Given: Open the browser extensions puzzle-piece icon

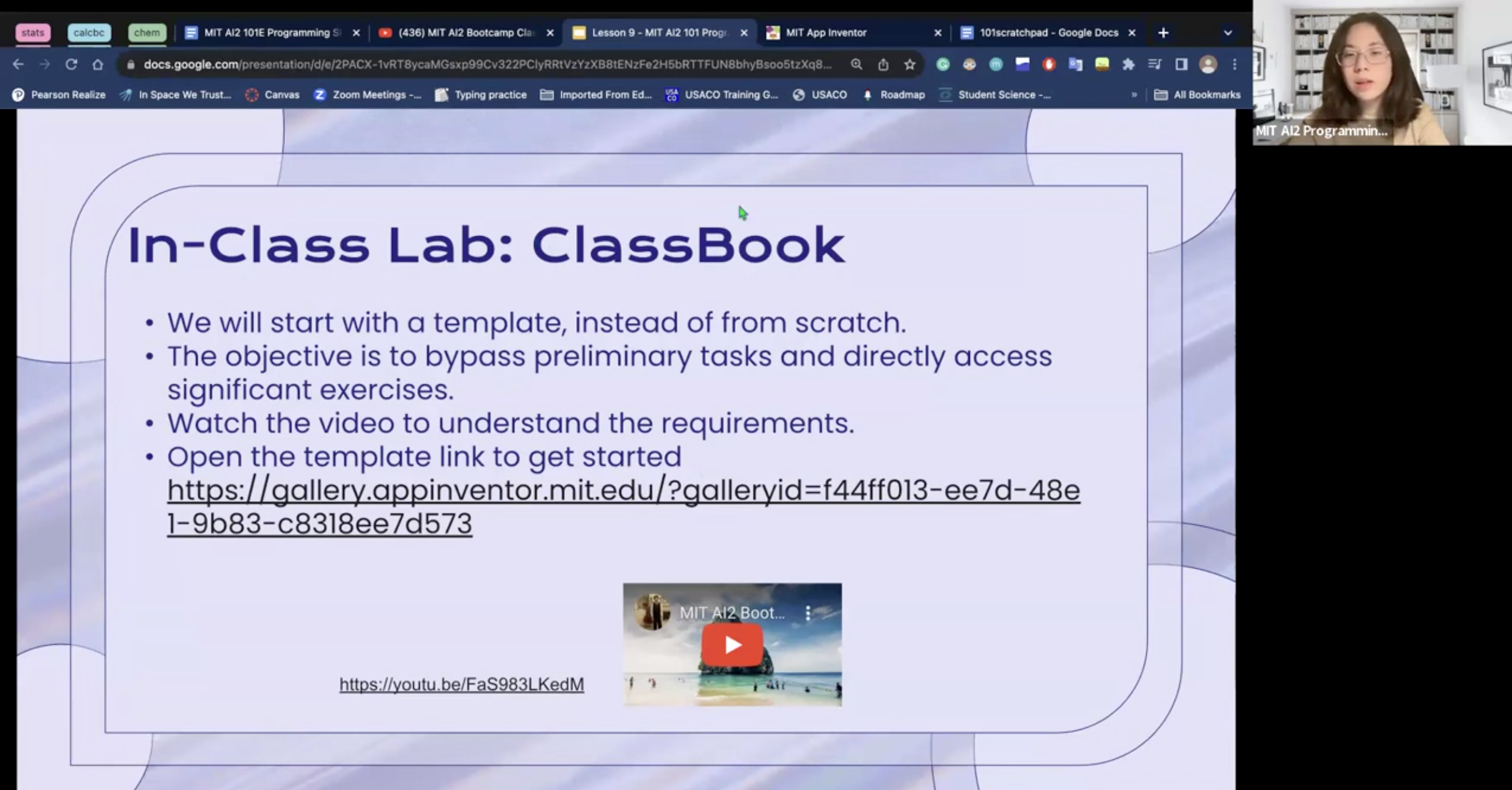Looking at the screenshot, I should (x=1129, y=64).
